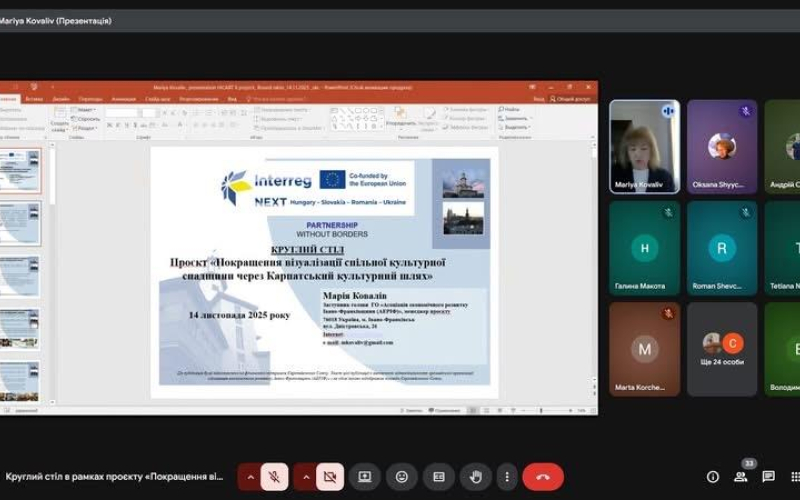Open the Выделить select dropdown
Viewport: 800px width, 500px height.
pos(514,127)
